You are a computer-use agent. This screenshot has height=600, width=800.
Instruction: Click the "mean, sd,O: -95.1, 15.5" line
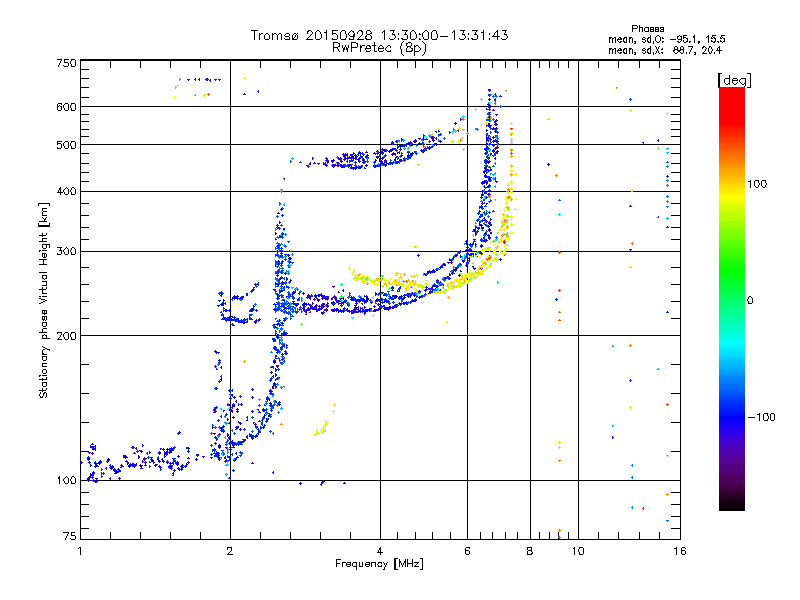point(667,39)
